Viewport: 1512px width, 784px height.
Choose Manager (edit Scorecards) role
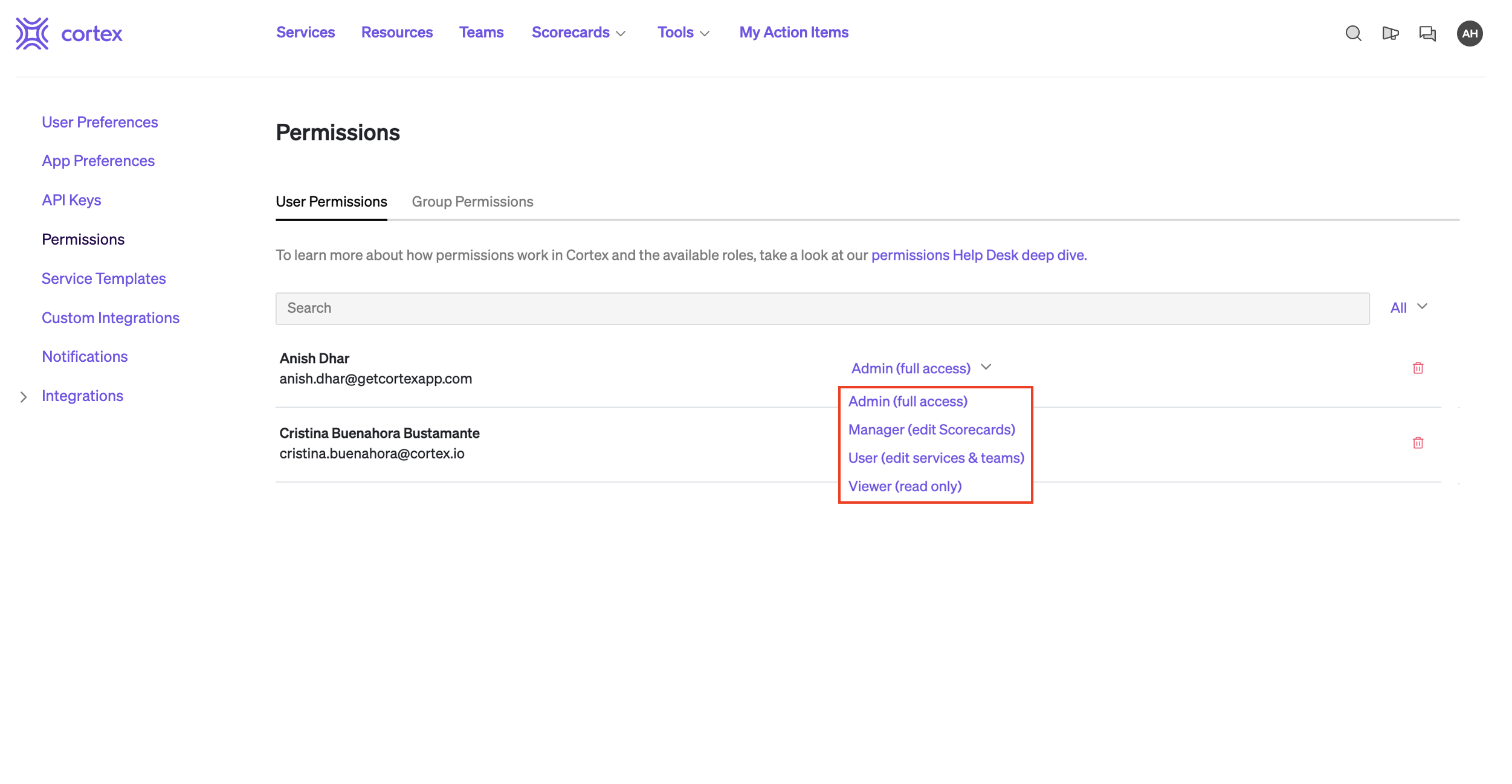[931, 429]
